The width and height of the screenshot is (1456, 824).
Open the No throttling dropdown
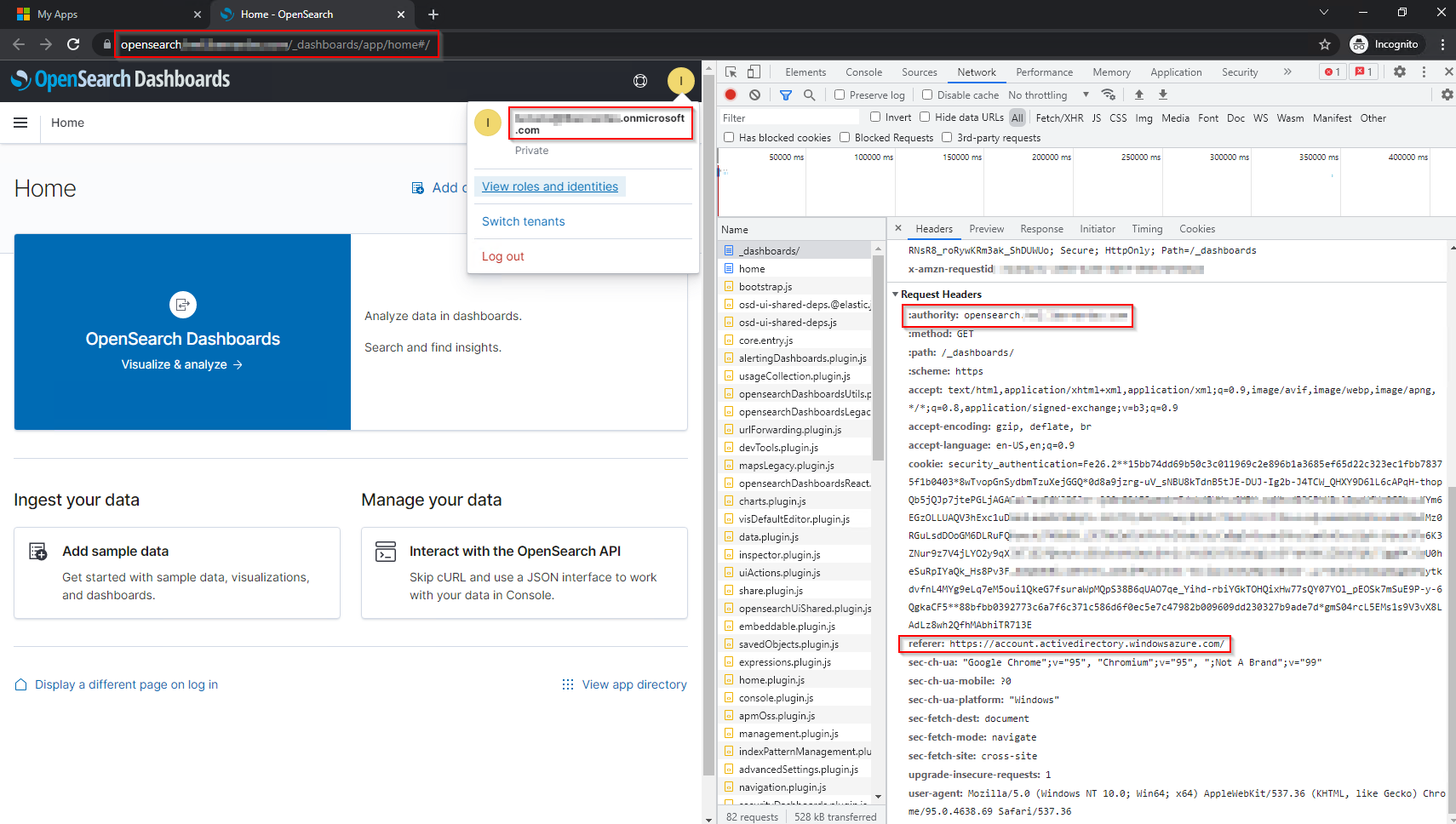[x=1048, y=95]
